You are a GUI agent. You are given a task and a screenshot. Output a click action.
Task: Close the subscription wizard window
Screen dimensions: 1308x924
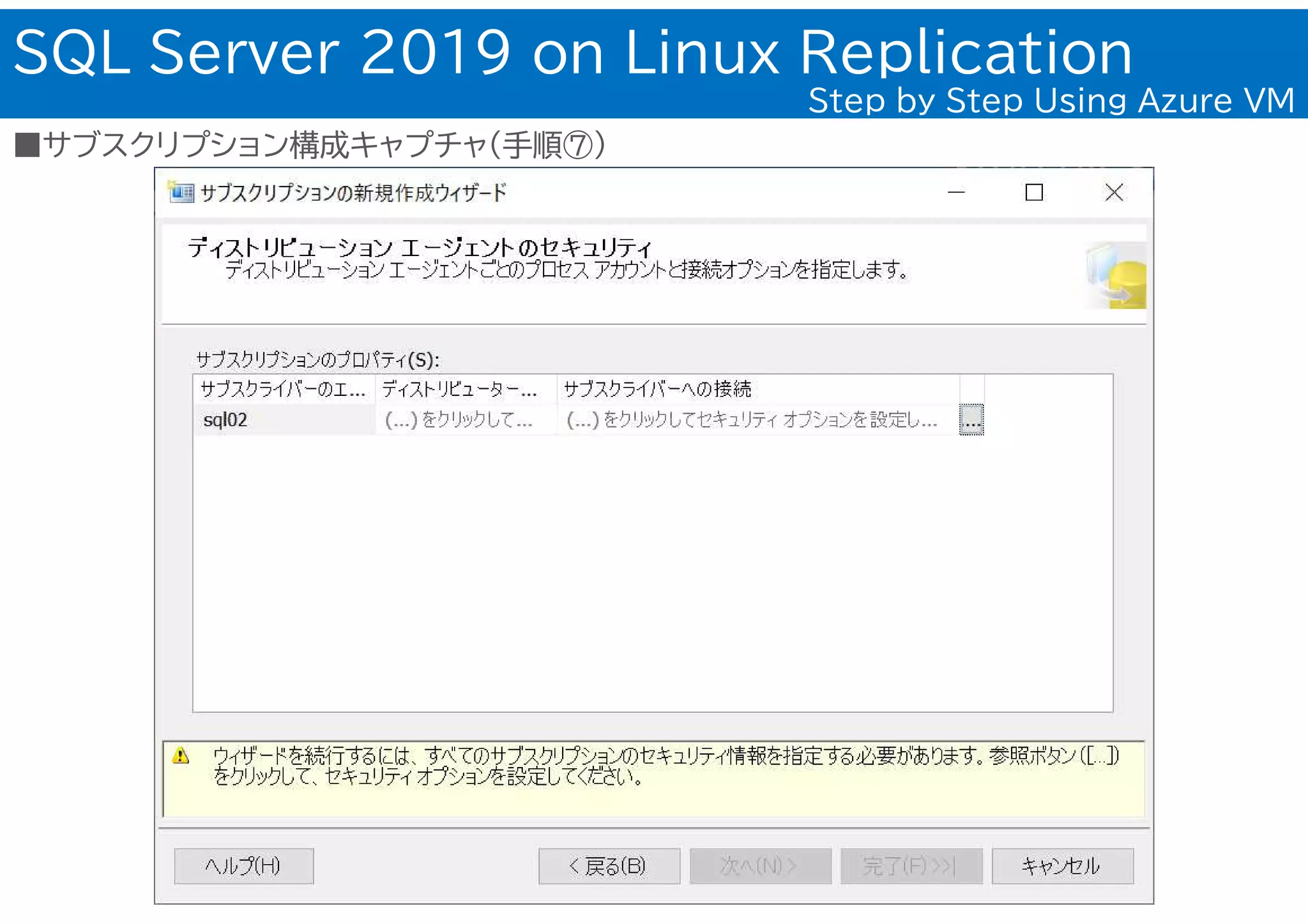(1114, 192)
